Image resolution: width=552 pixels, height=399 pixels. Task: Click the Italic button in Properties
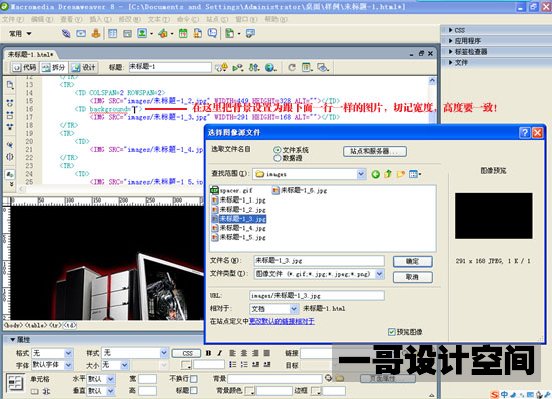[220, 353]
